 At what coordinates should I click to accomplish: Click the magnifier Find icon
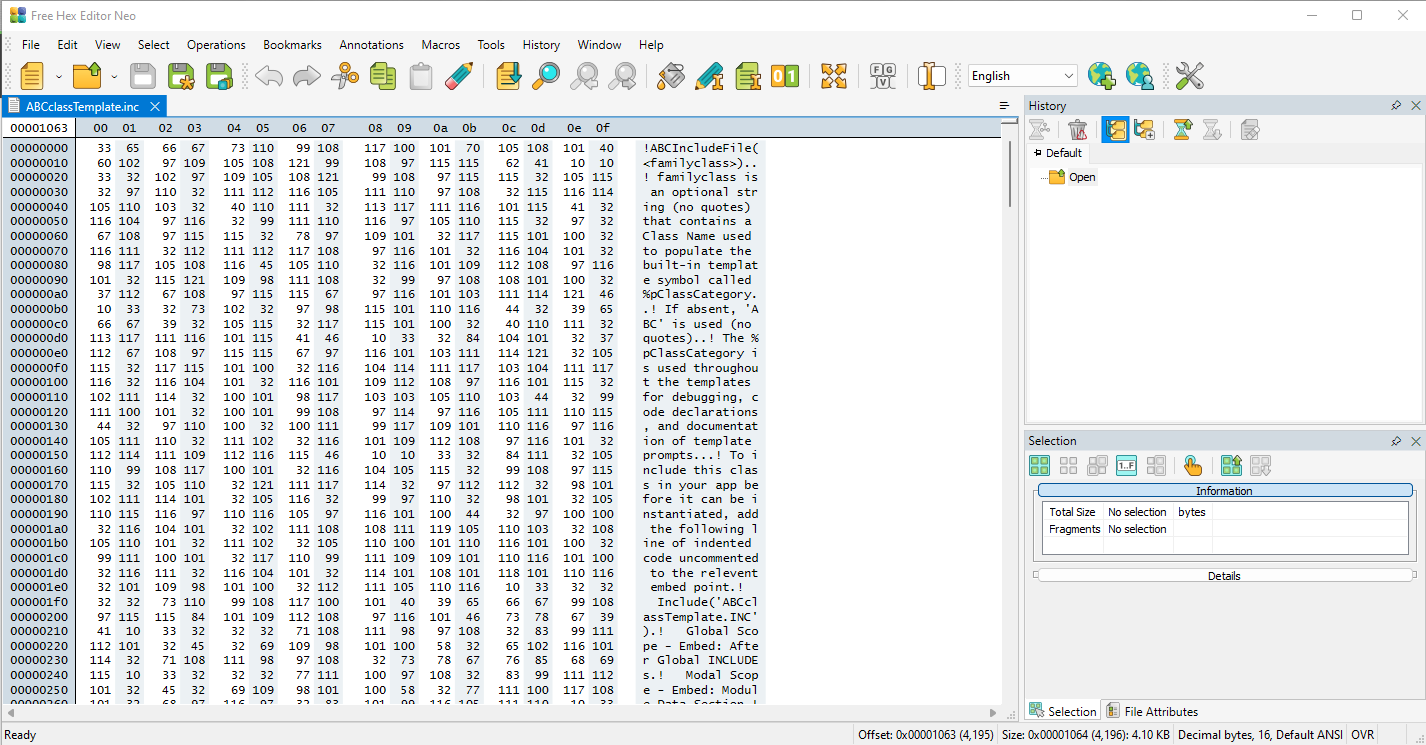point(546,76)
